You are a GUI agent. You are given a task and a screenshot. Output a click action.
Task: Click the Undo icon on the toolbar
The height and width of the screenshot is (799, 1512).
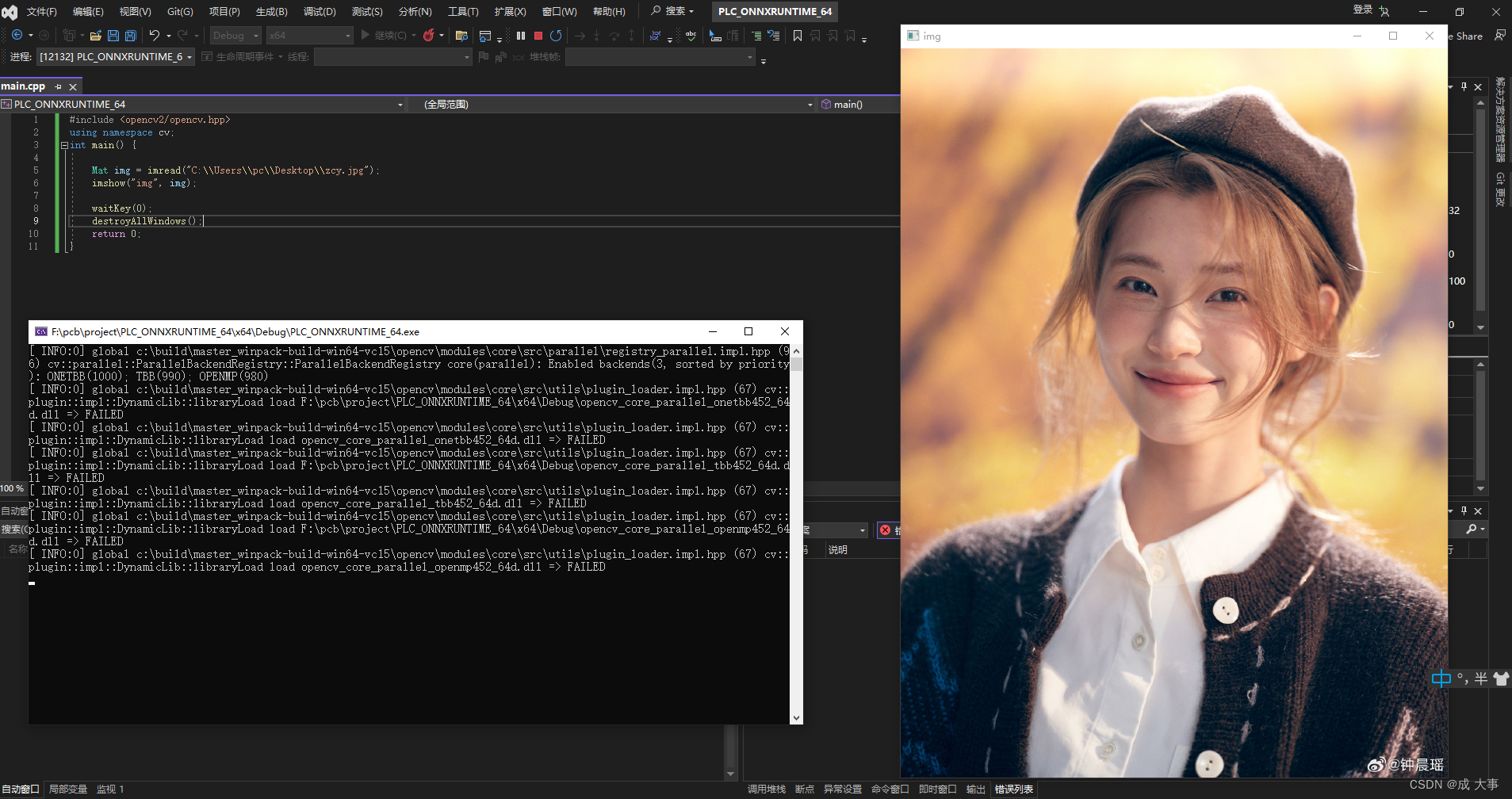click(155, 35)
